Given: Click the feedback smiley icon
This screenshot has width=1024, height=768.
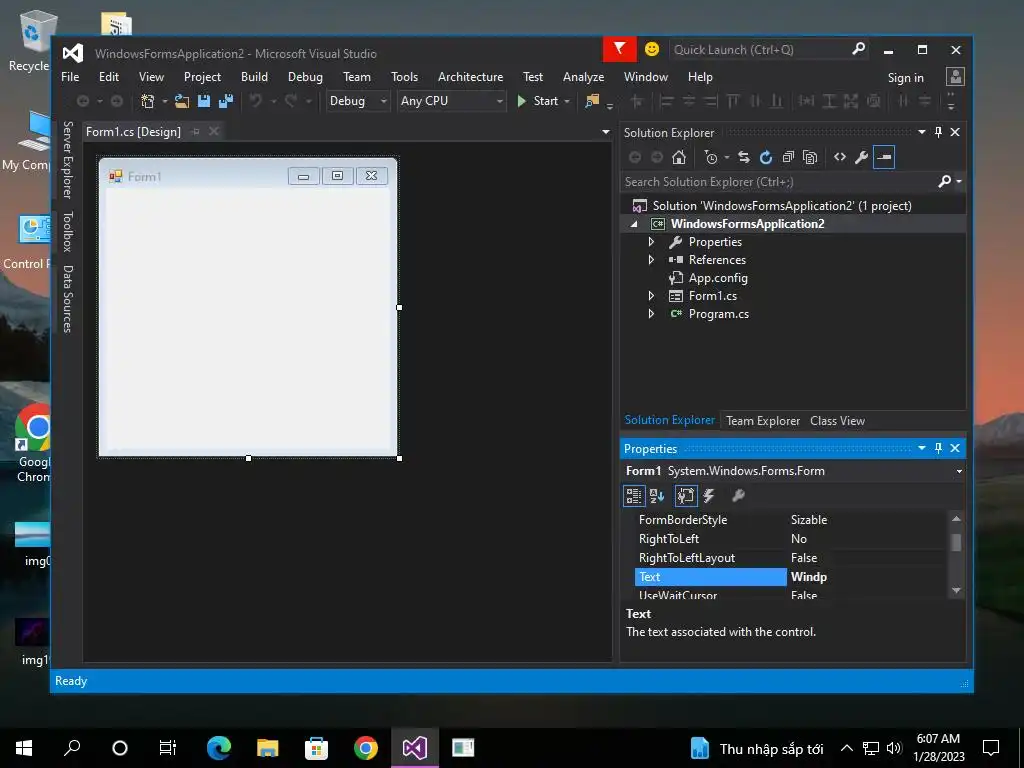Looking at the screenshot, I should (x=652, y=50).
